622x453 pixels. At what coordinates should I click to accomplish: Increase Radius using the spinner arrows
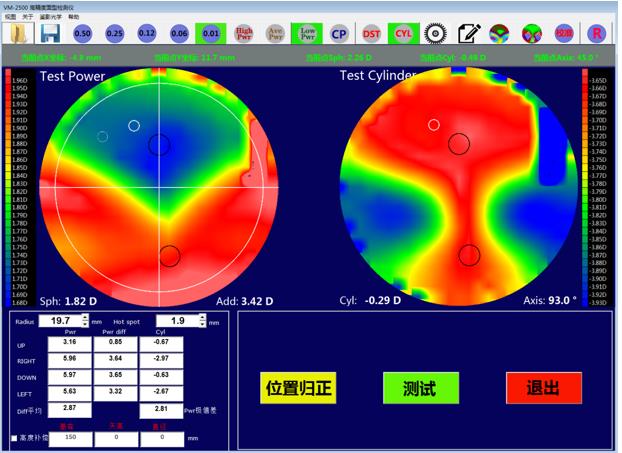click(x=86, y=319)
